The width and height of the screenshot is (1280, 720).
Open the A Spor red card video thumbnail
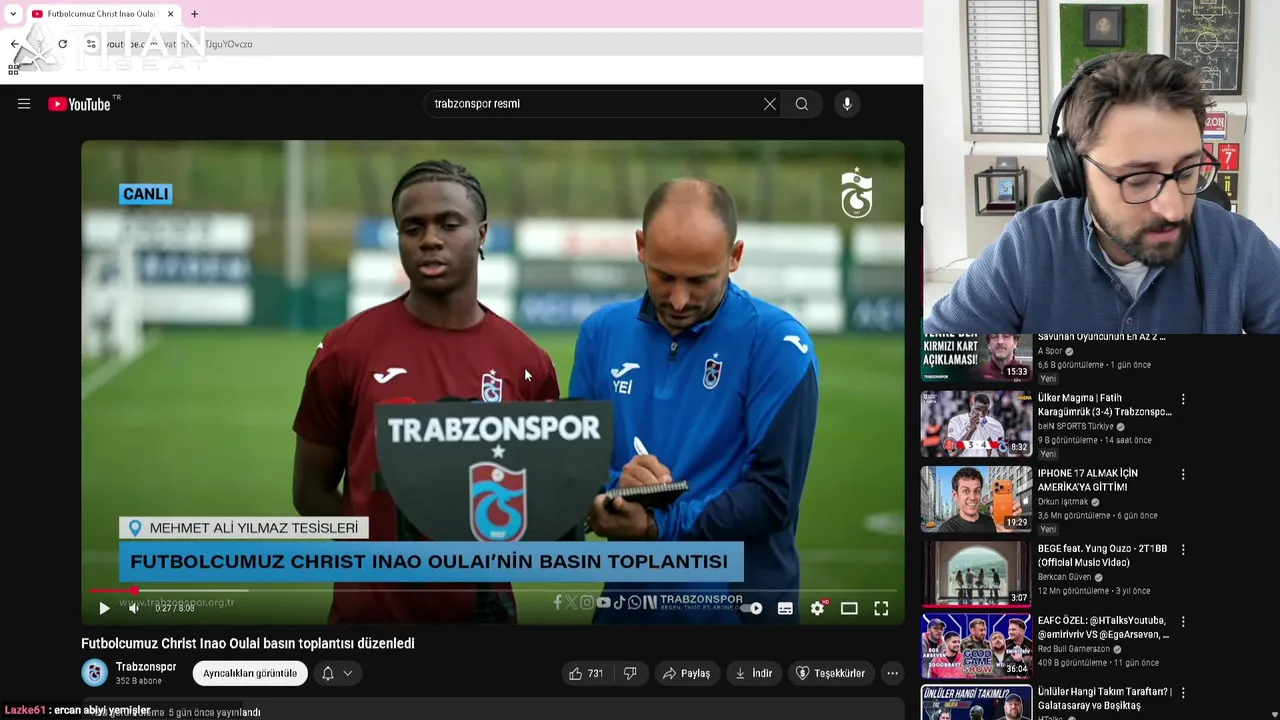point(976,357)
